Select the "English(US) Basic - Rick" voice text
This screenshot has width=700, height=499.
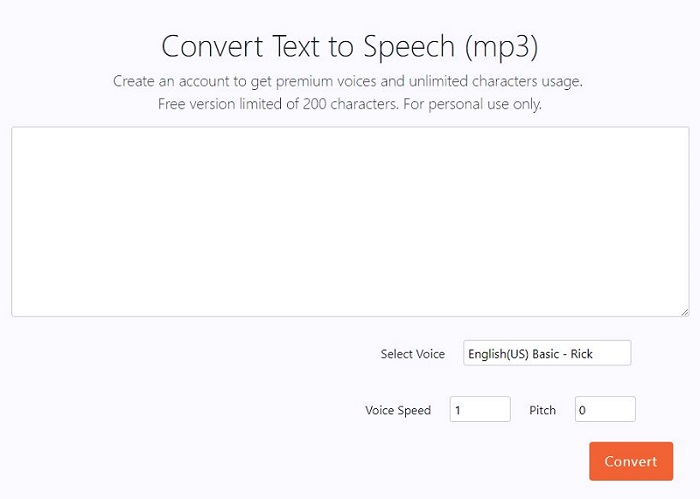point(531,354)
